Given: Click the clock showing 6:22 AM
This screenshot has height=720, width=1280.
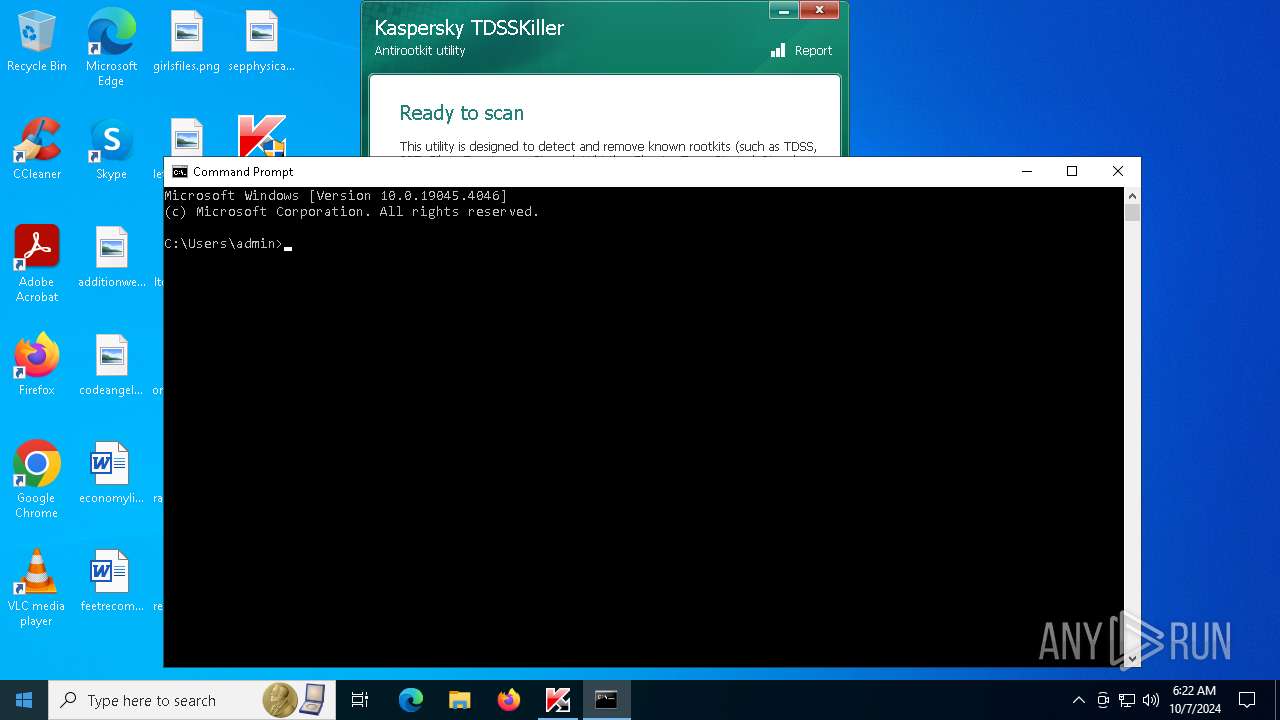Looking at the screenshot, I should tap(1195, 700).
